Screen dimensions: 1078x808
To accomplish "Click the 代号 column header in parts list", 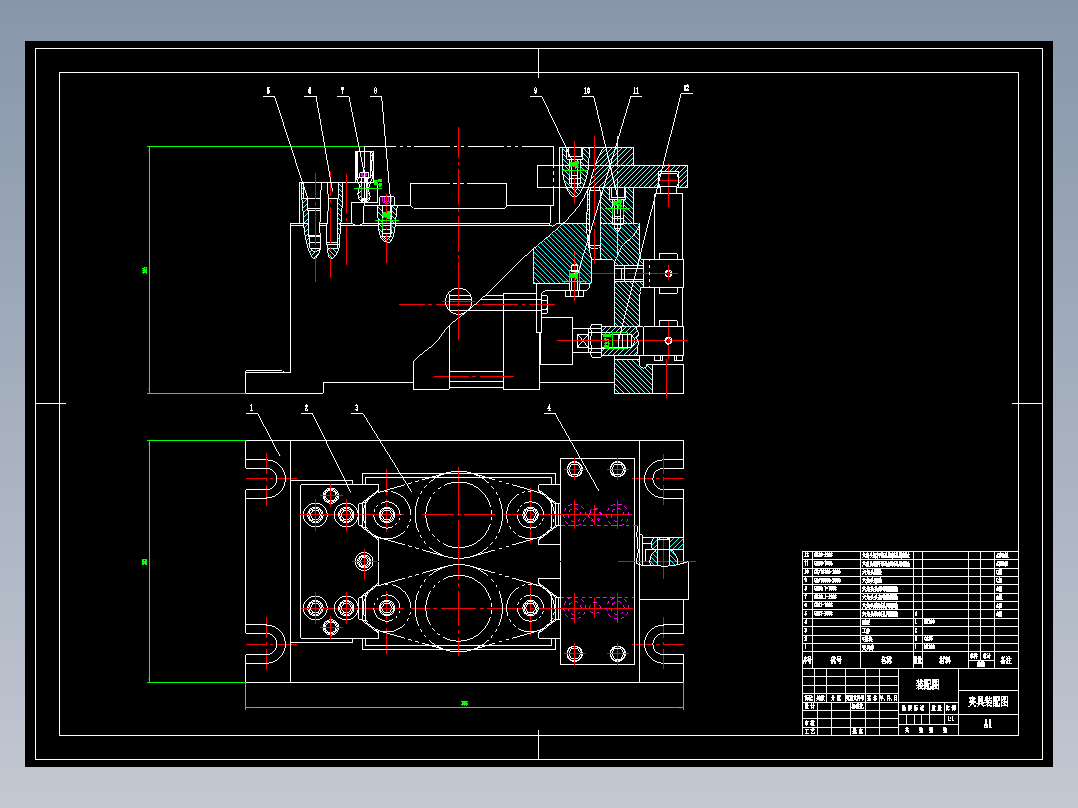I will 836,660.
